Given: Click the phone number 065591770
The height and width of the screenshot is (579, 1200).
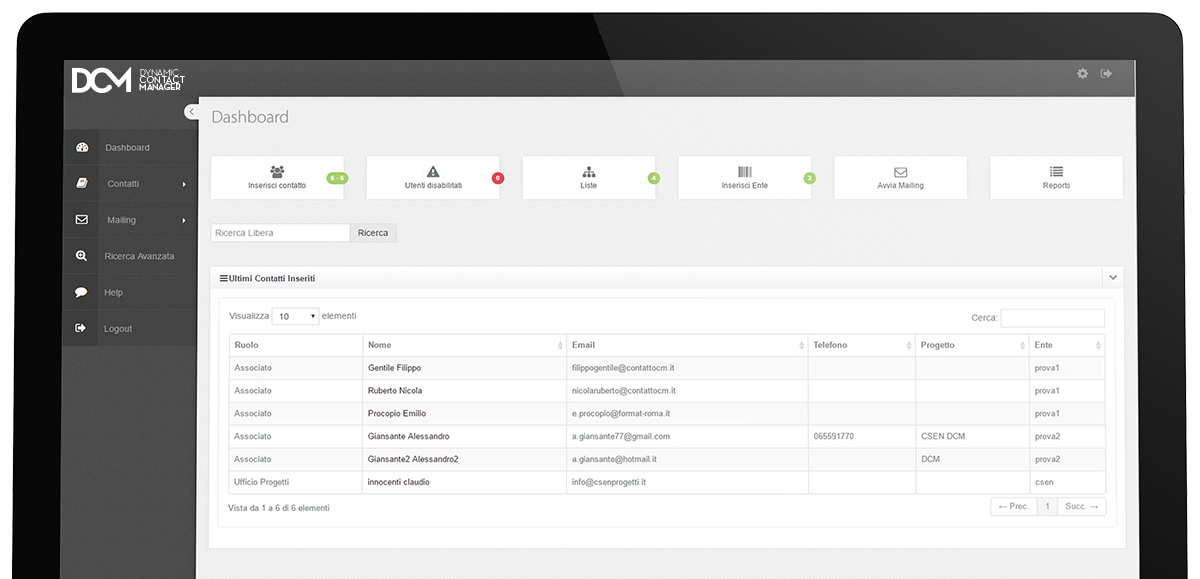Looking at the screenshot, I should 834,437.
